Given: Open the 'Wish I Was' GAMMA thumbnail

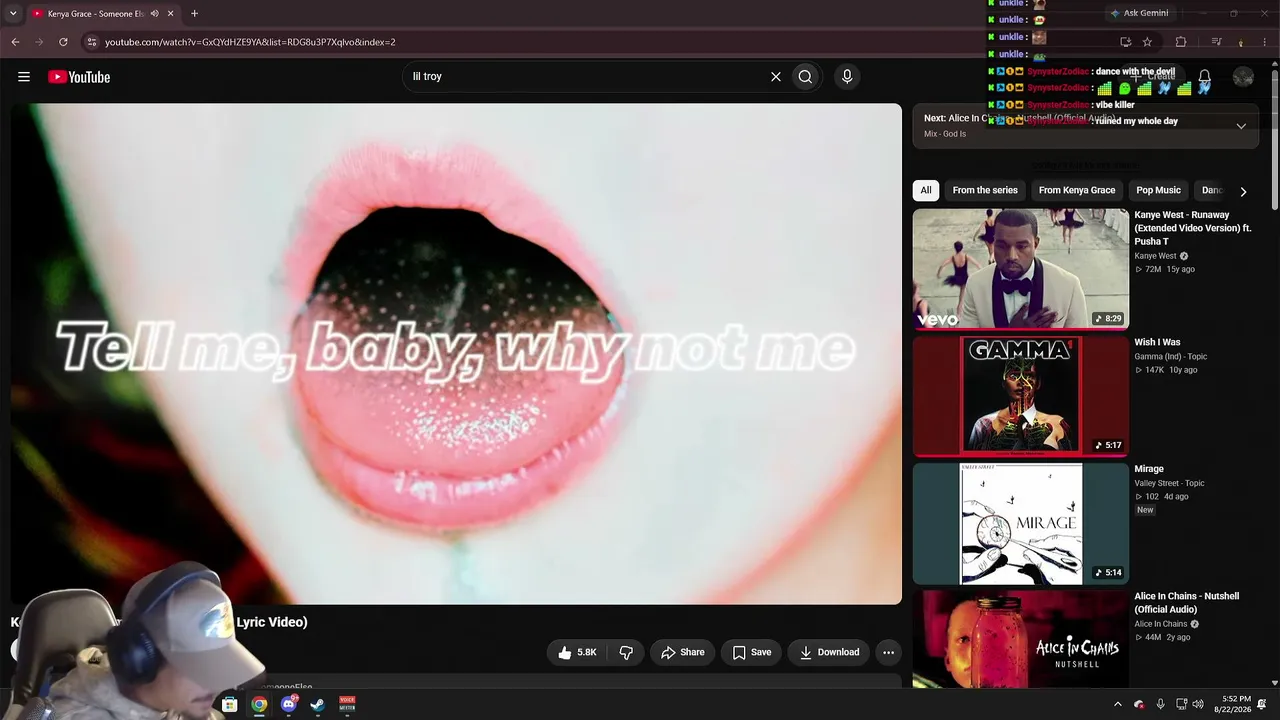Looking at the screenshot, I should (1021, 396).
